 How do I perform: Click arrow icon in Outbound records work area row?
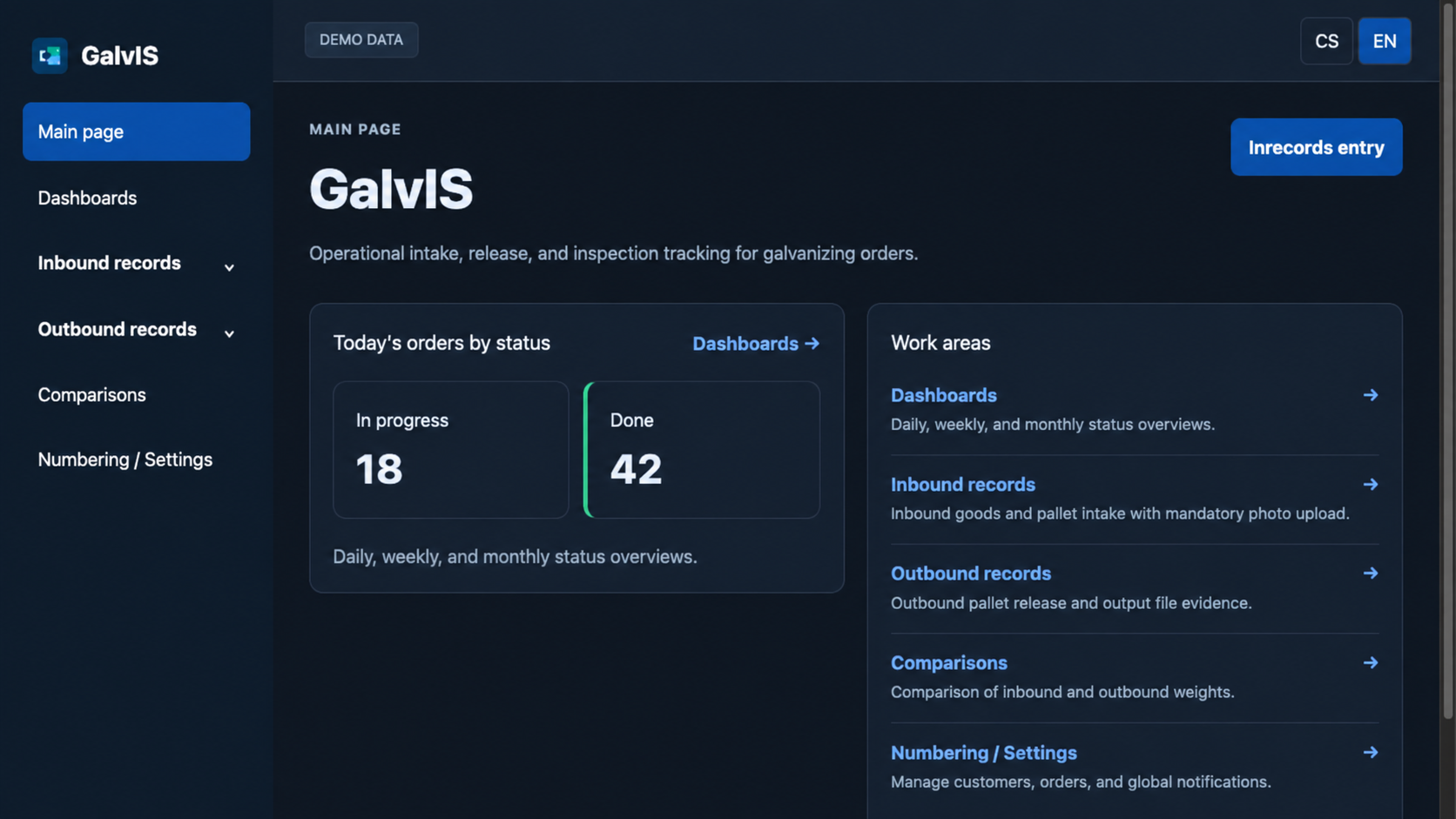point(1370,574)
